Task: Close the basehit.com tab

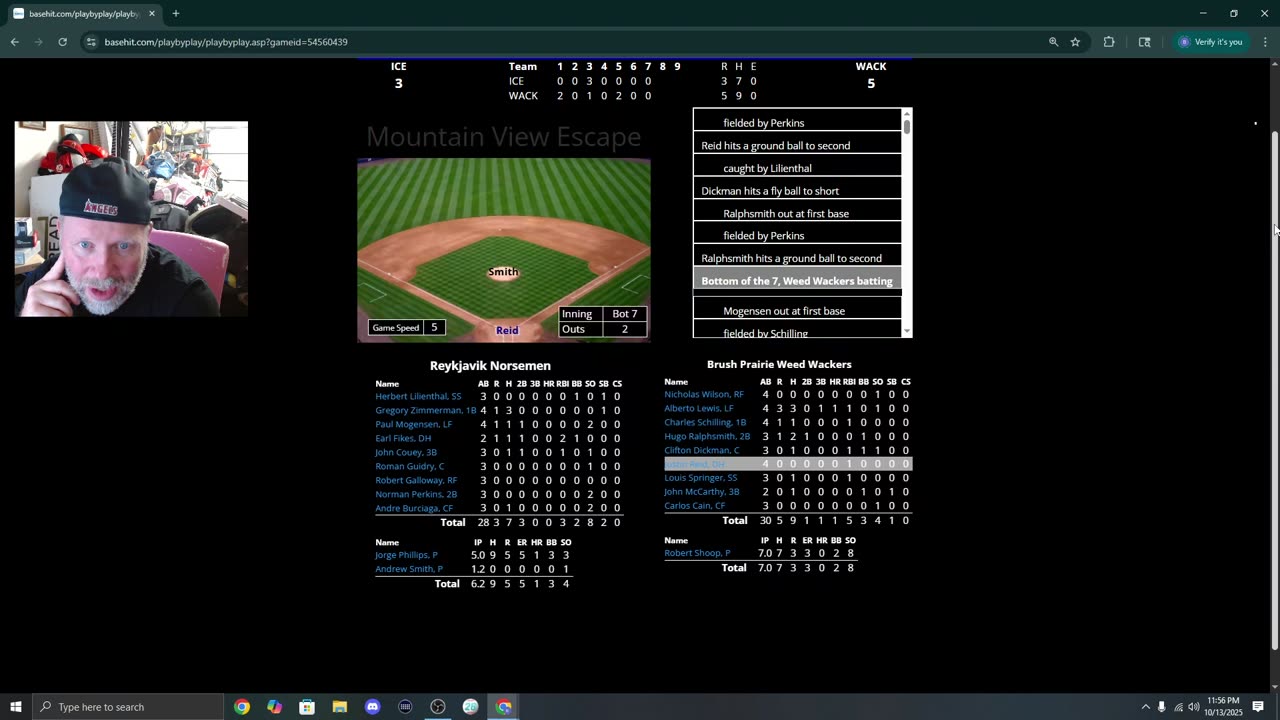Action: [152, 14]
